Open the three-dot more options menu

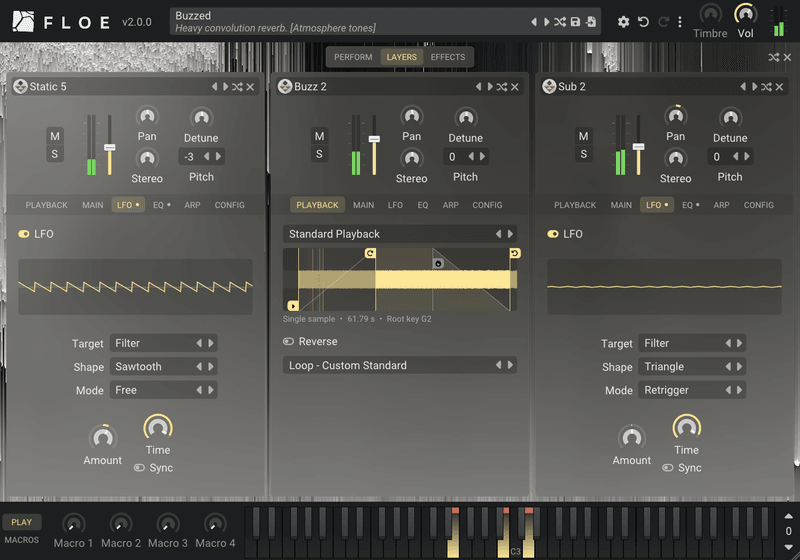680,22
